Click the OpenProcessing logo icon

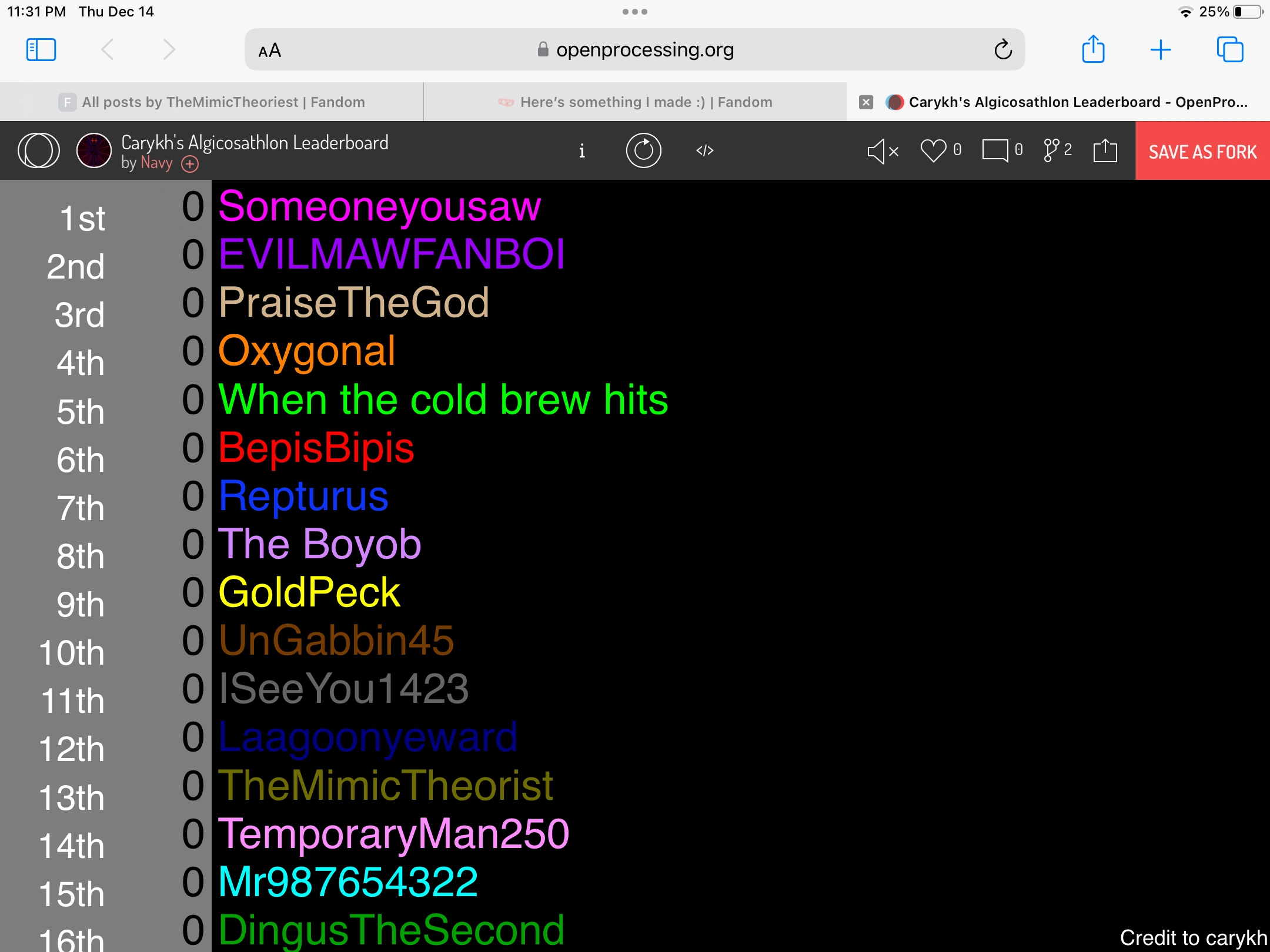coord(39,150)
